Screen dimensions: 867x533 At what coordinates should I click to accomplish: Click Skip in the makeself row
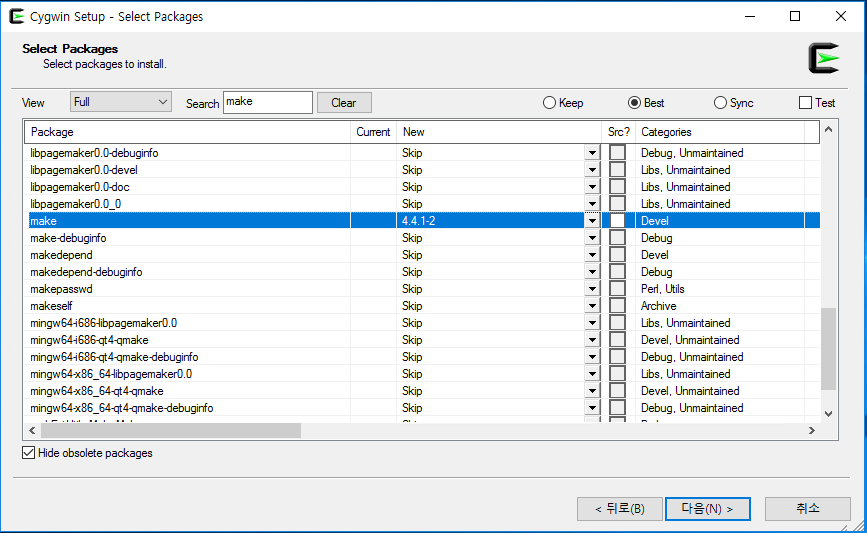[412, 306]
